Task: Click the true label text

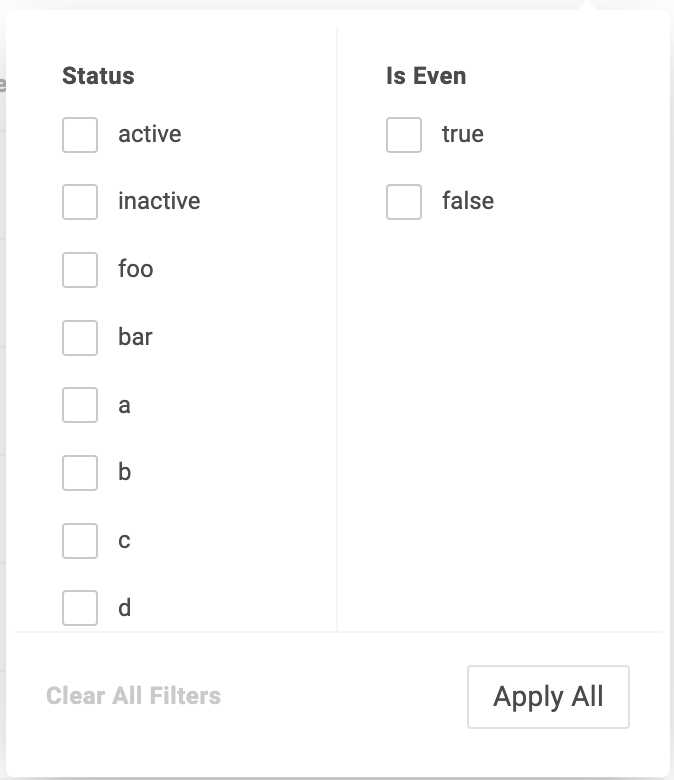Action: pos(463,134)
